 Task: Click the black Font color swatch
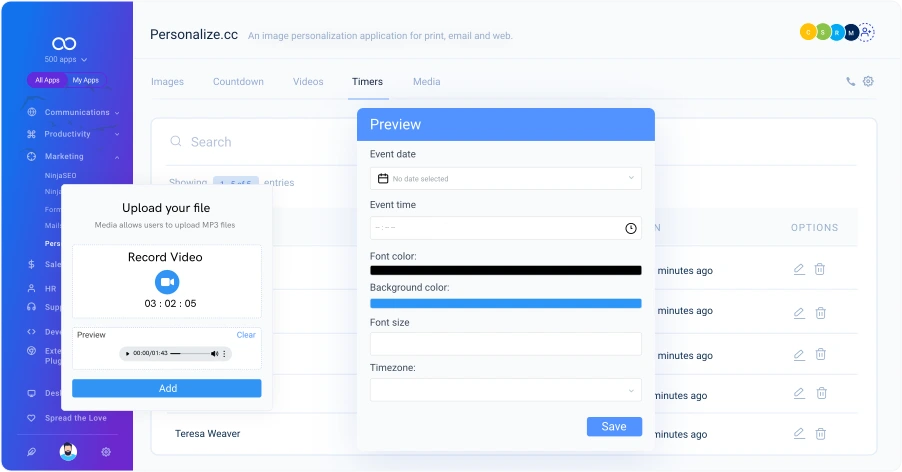505,270
